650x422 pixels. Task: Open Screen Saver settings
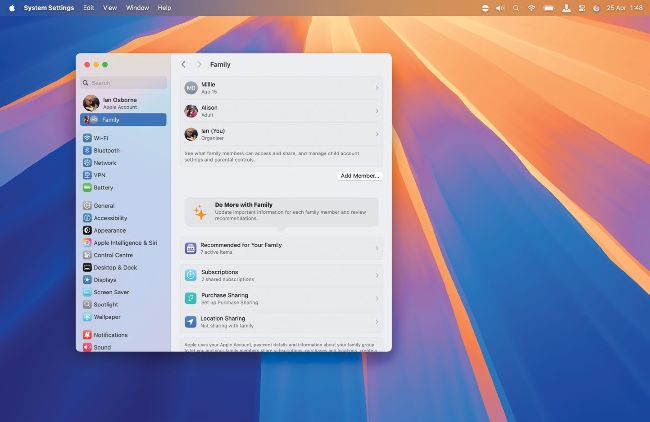(111, 292)
